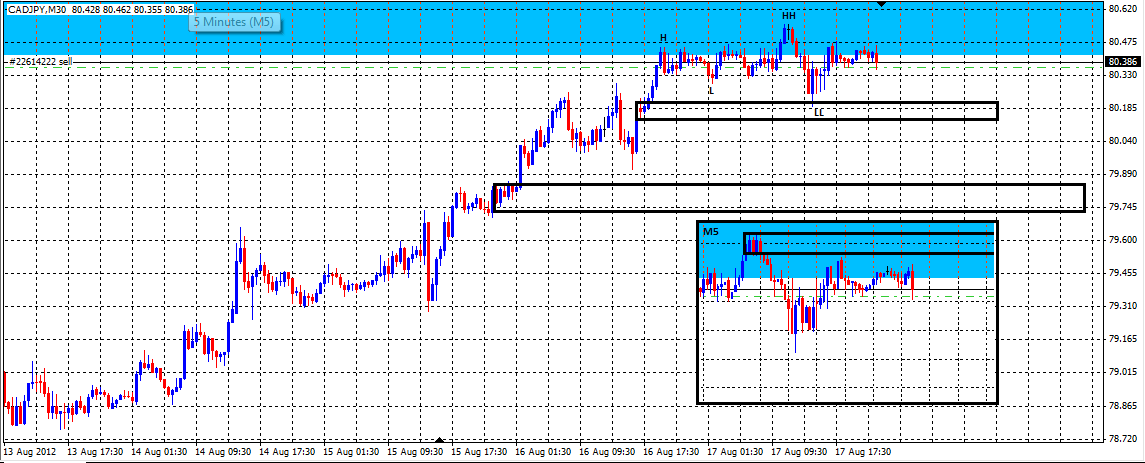Click the current price tag 80.386
The image size is (1145, 463).
tap(1122, 61)
